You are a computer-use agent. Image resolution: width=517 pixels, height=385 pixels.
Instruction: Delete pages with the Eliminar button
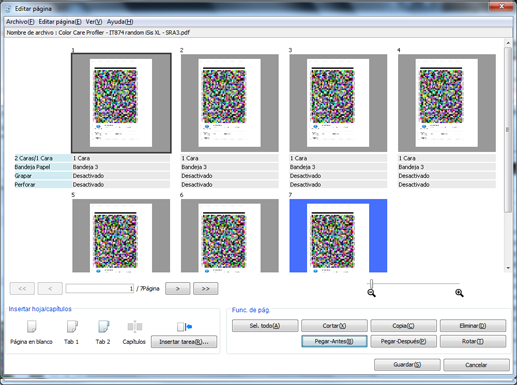(473, 326)
